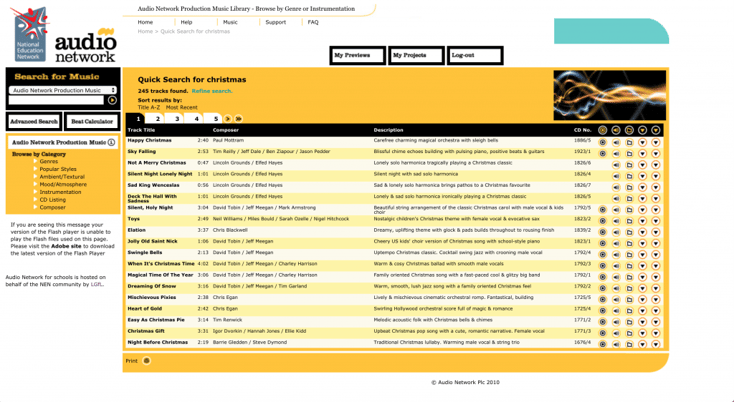This screenshot has width=734, height=402.
Task: Click the speaker icon for Elation
Action: pos(616,232)
